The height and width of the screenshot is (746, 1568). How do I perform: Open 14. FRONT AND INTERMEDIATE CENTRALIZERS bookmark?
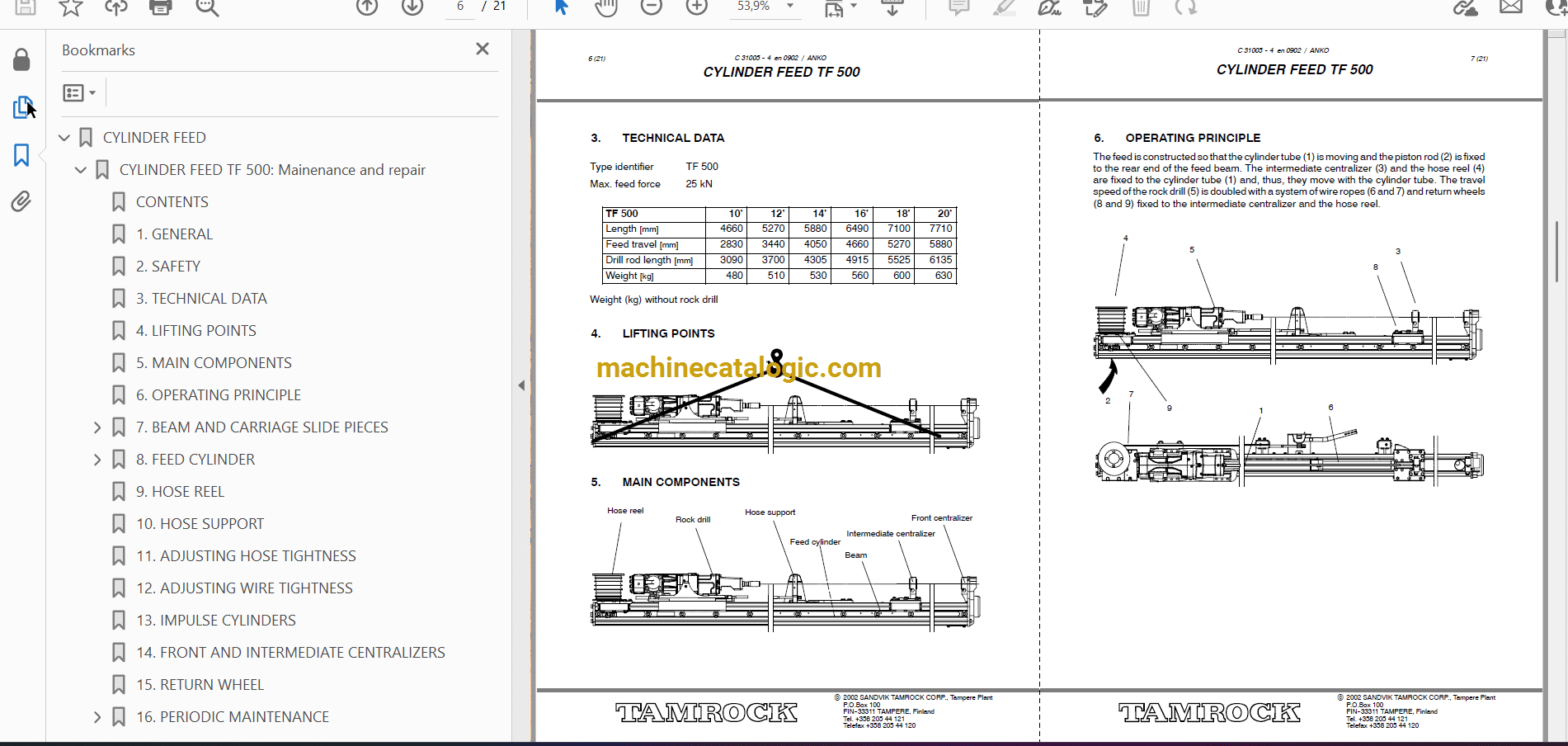tap(290, 653)
